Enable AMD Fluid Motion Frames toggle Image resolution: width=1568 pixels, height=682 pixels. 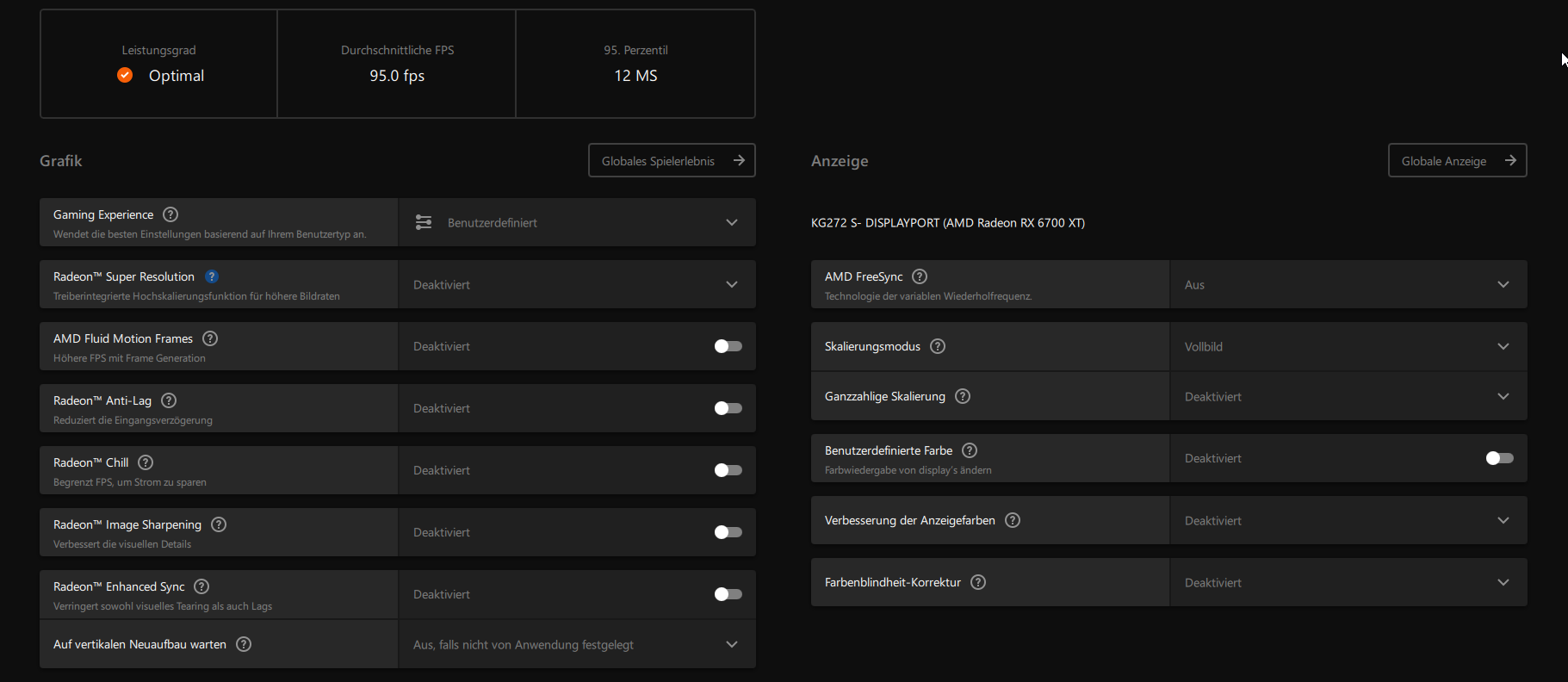pos(728,346)
